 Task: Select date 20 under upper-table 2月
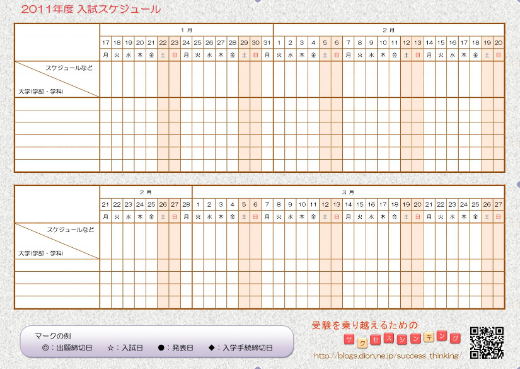click(x=498, y=42)
